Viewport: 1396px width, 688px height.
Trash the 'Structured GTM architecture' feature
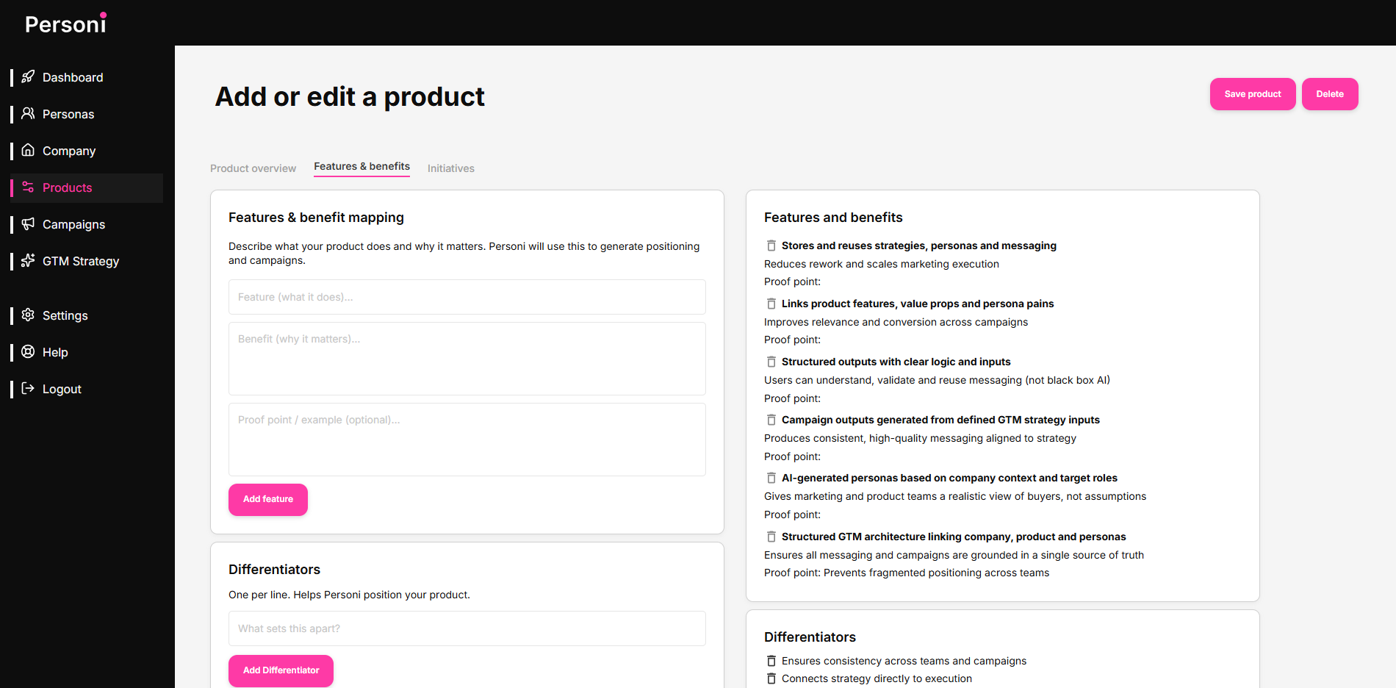click(x=771, y=537)
